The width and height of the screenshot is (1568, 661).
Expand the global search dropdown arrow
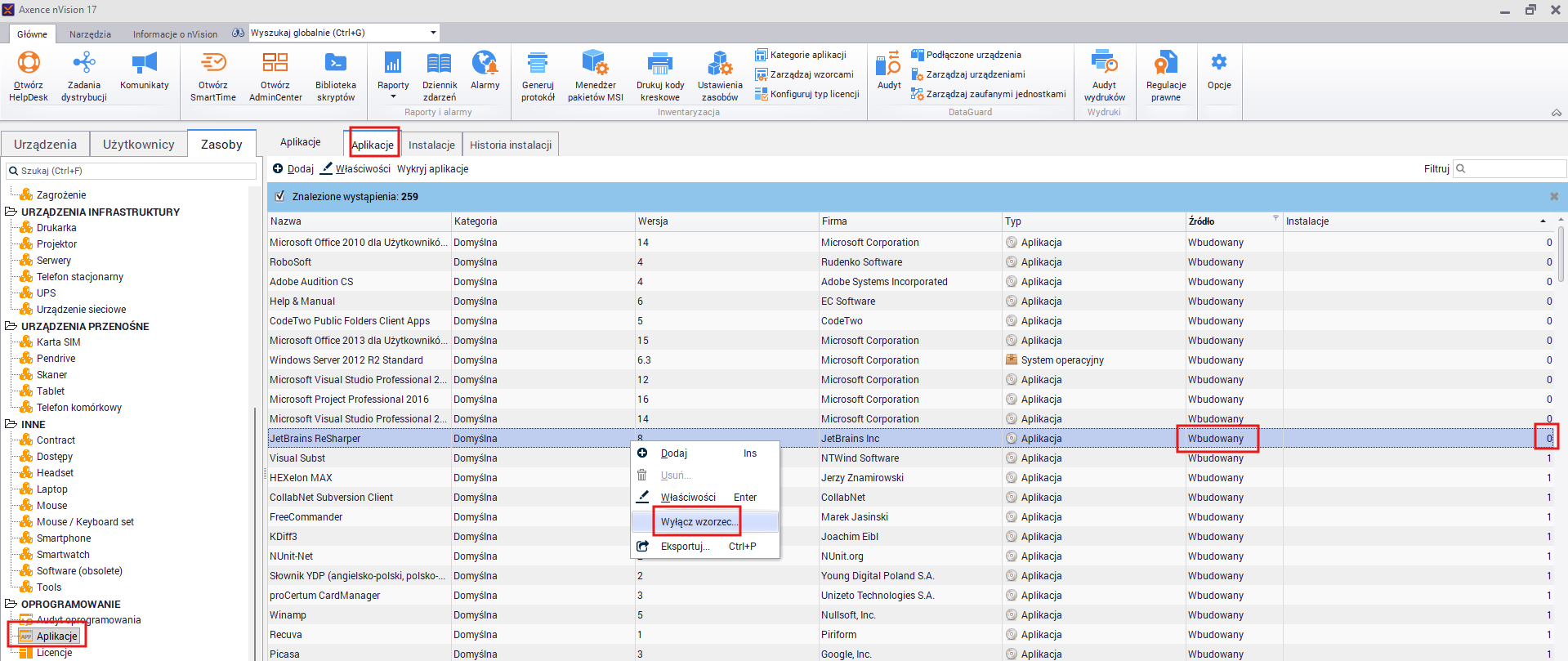click(x=433, y=33)
